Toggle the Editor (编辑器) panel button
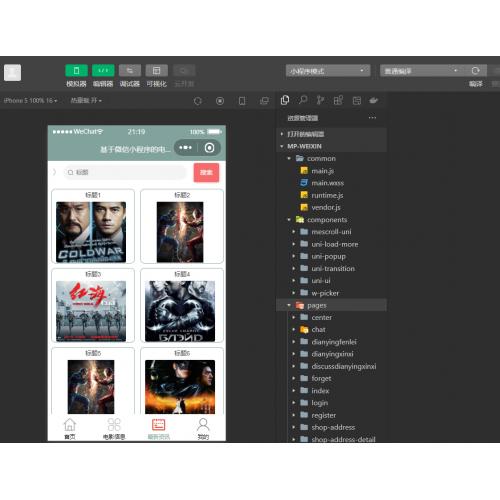Viewport: 500px width, 500px height. (103, 71)
